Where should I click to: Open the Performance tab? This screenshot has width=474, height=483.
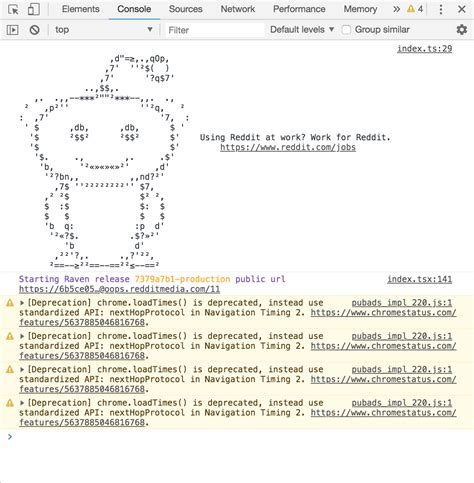(299, 9)
